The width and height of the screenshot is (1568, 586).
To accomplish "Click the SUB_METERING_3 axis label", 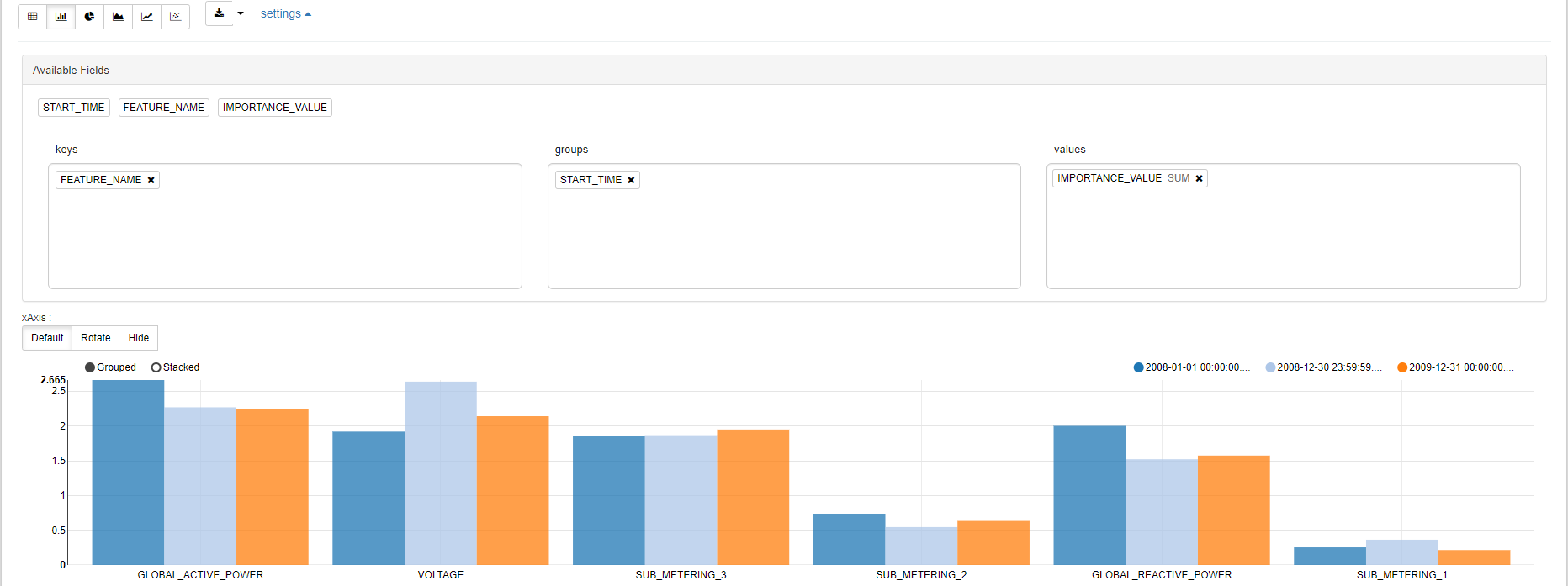I will (x=681, y=575).
